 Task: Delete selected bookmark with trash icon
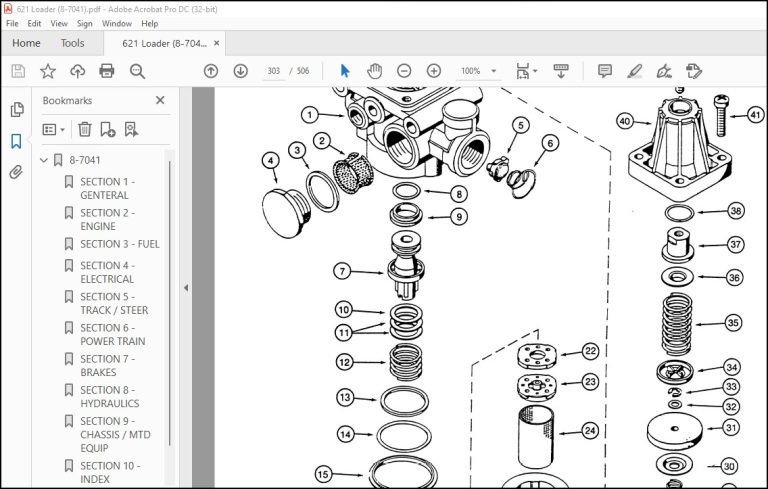tap(85, 129)
